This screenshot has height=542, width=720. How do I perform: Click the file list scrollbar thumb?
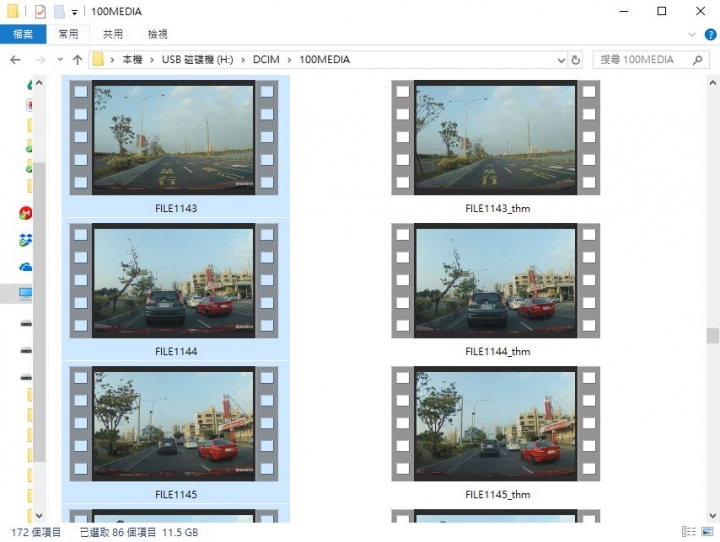pos(712,335)
